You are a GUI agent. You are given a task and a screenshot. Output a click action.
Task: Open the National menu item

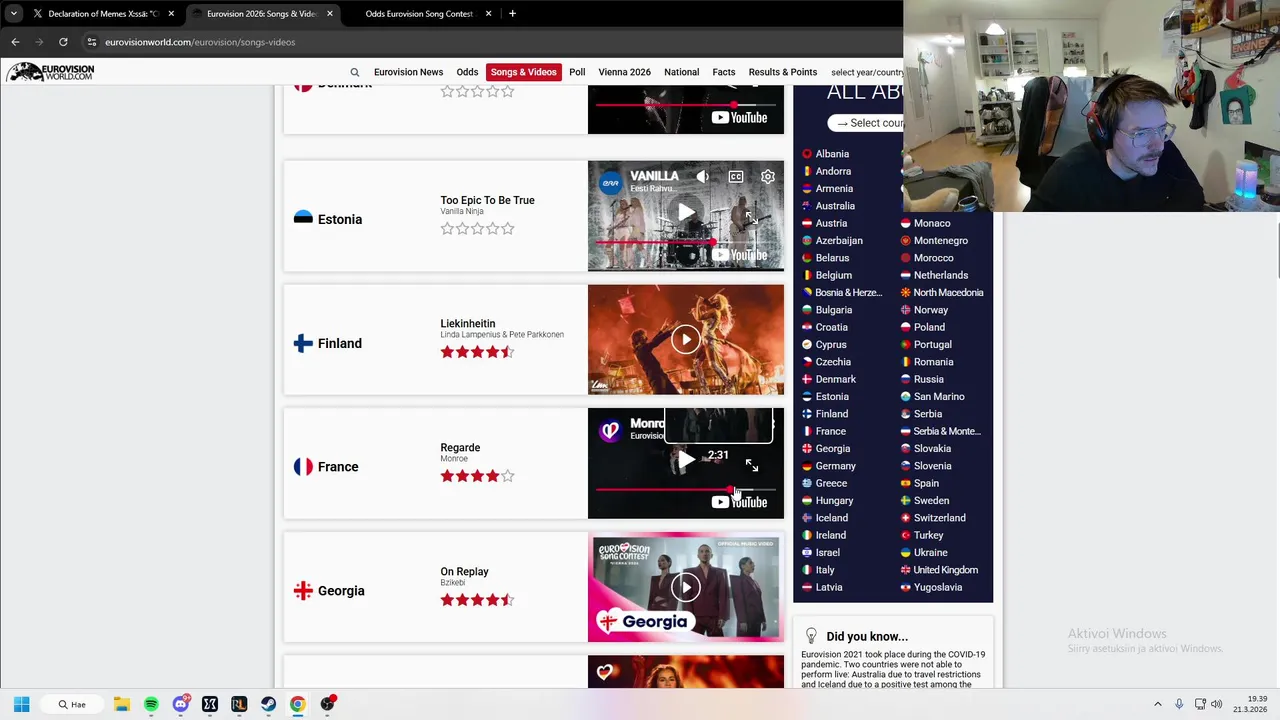(x=681, y=72)
